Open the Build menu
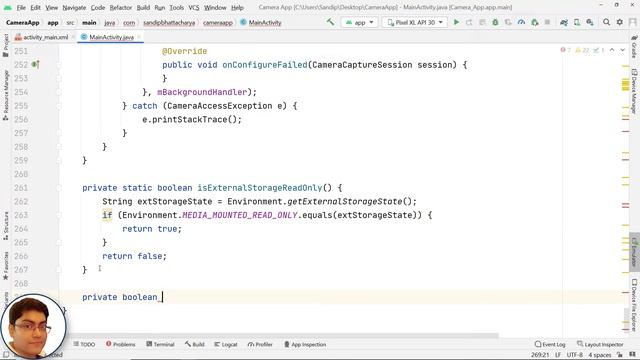The image size is (640, 360). 143,7
